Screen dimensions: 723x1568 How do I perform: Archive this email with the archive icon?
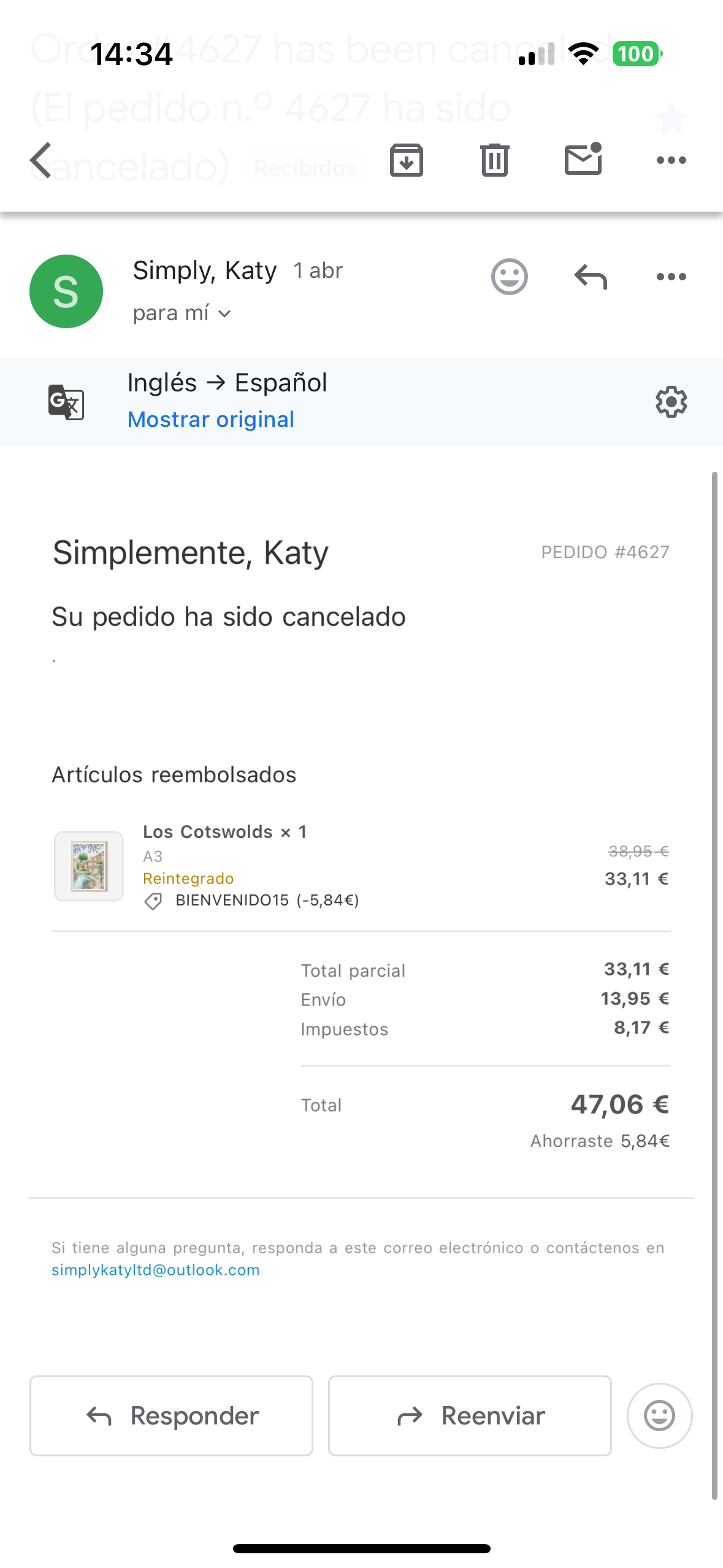407,160
